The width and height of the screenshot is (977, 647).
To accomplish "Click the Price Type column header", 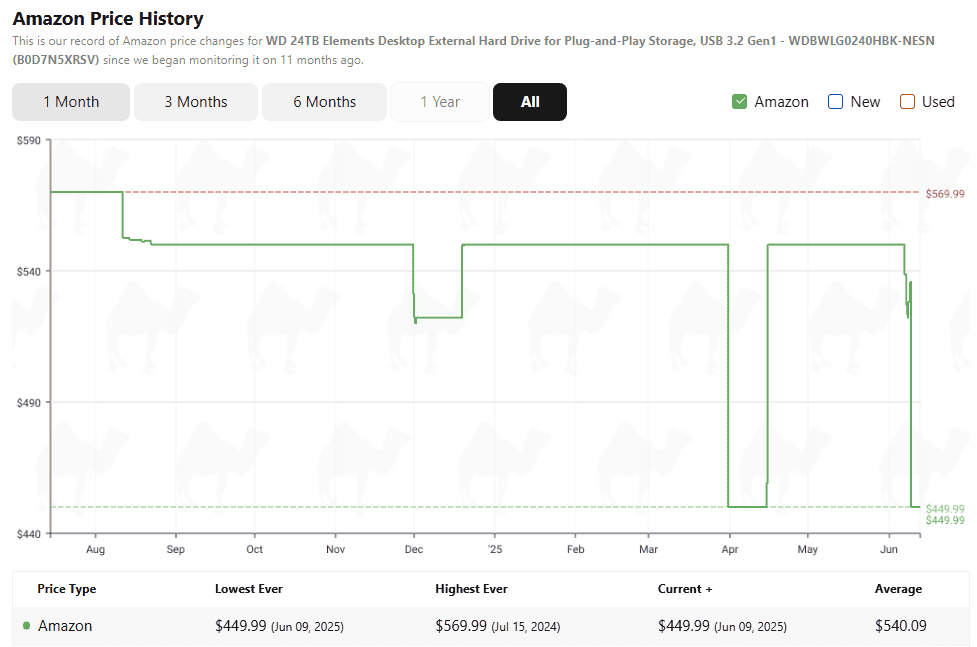I will pyautogui.click(x=67, y=589).
